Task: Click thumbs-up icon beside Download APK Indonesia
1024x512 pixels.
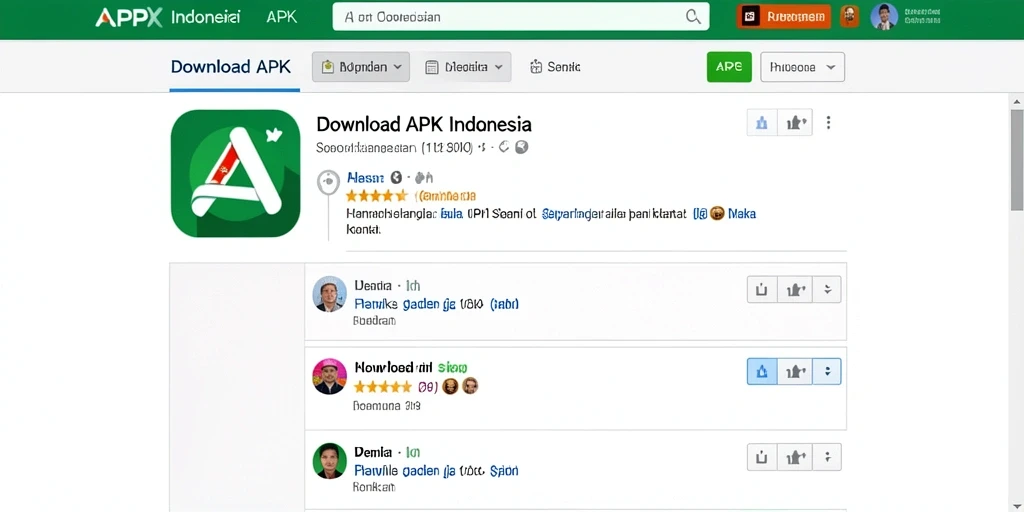Action: coord(795,122)
